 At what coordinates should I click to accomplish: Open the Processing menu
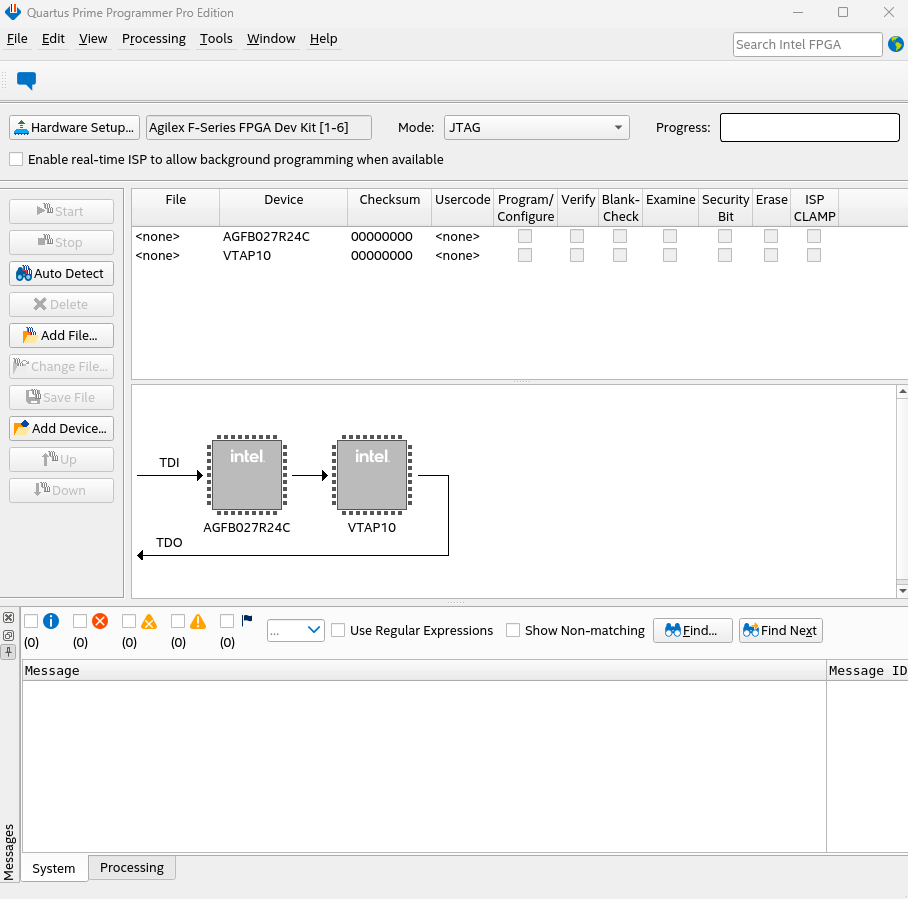[x=153, y=39]
